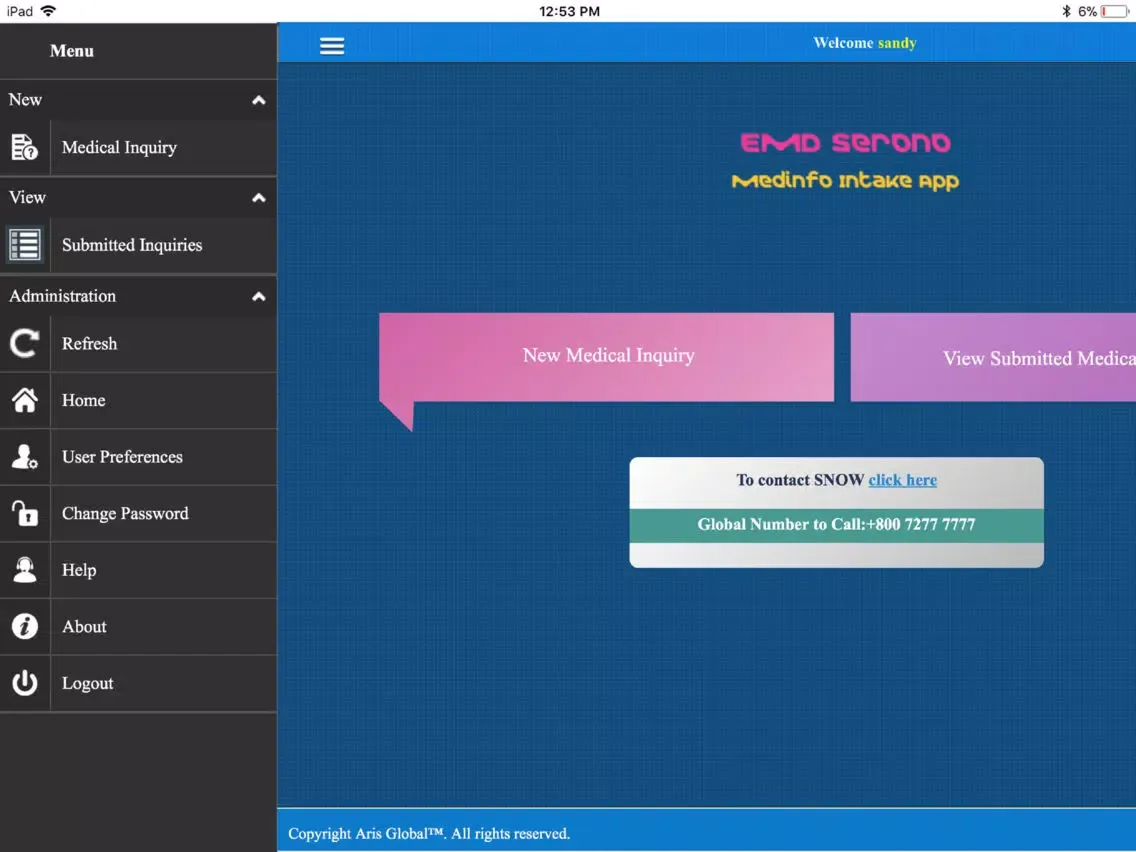Click Global Number to Call text

837,525
